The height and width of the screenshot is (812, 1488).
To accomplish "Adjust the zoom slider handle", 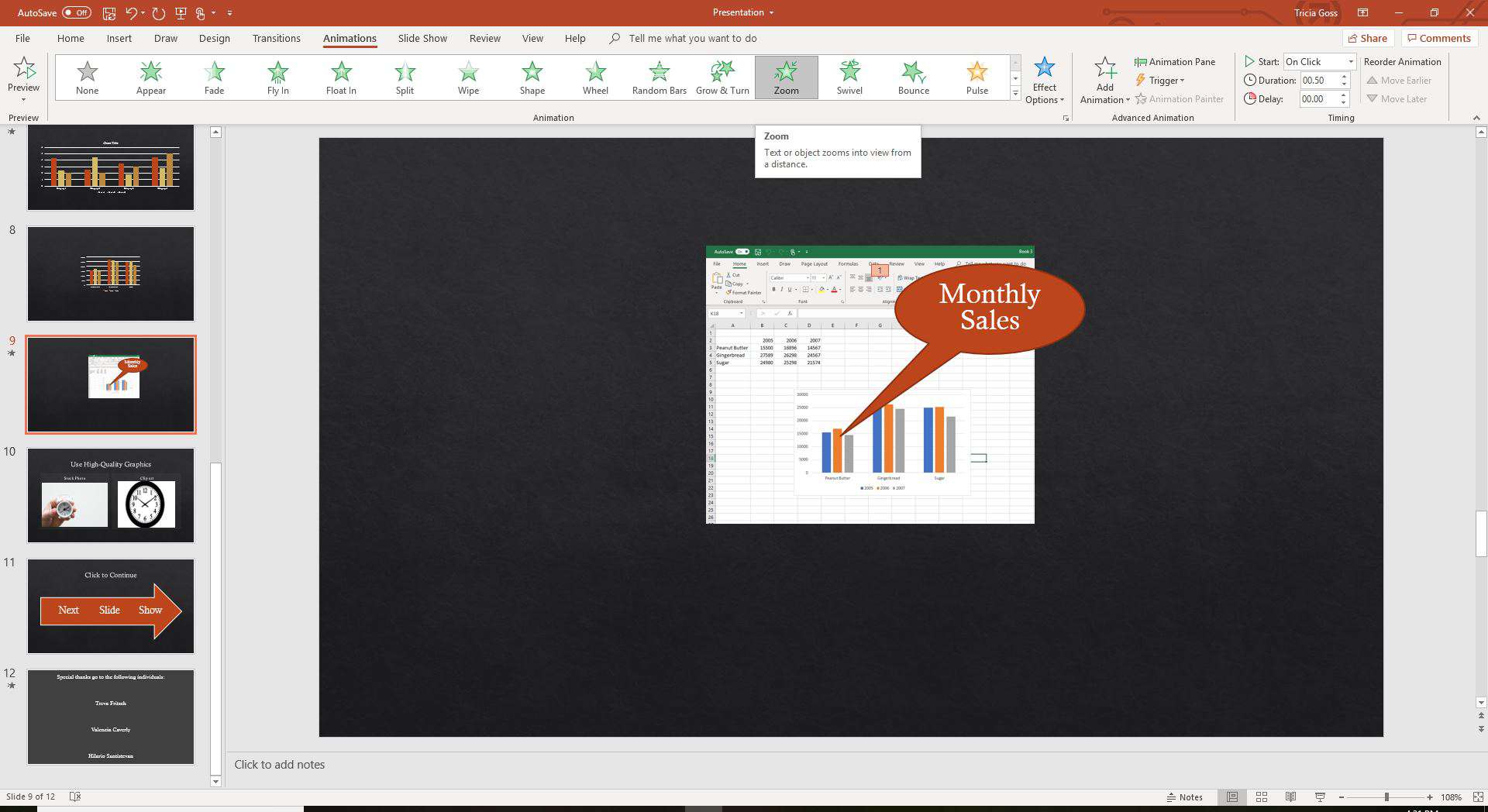I will 1386,797.
